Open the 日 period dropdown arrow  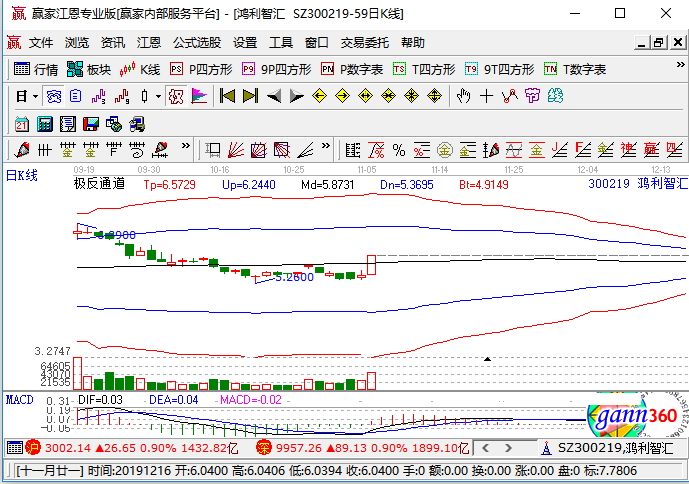[36, 96]
